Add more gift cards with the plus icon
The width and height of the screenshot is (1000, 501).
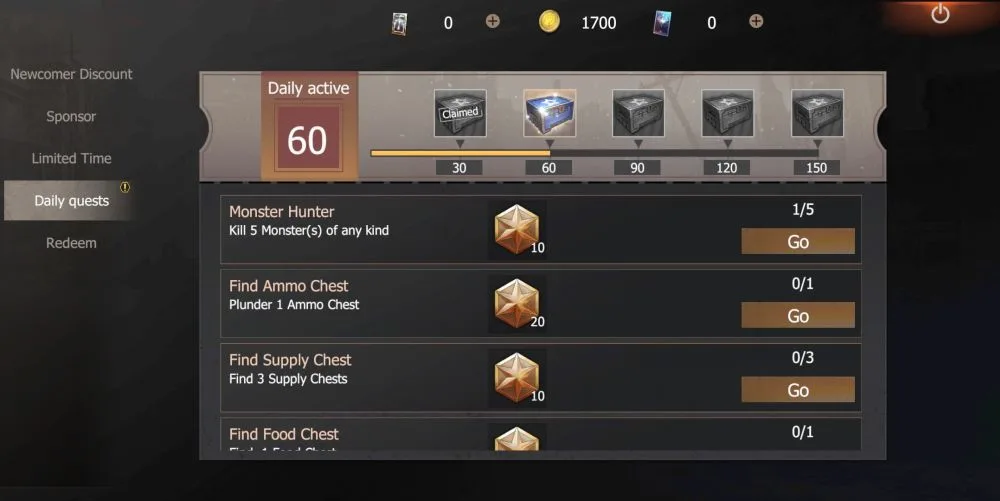tap(492, 22)
